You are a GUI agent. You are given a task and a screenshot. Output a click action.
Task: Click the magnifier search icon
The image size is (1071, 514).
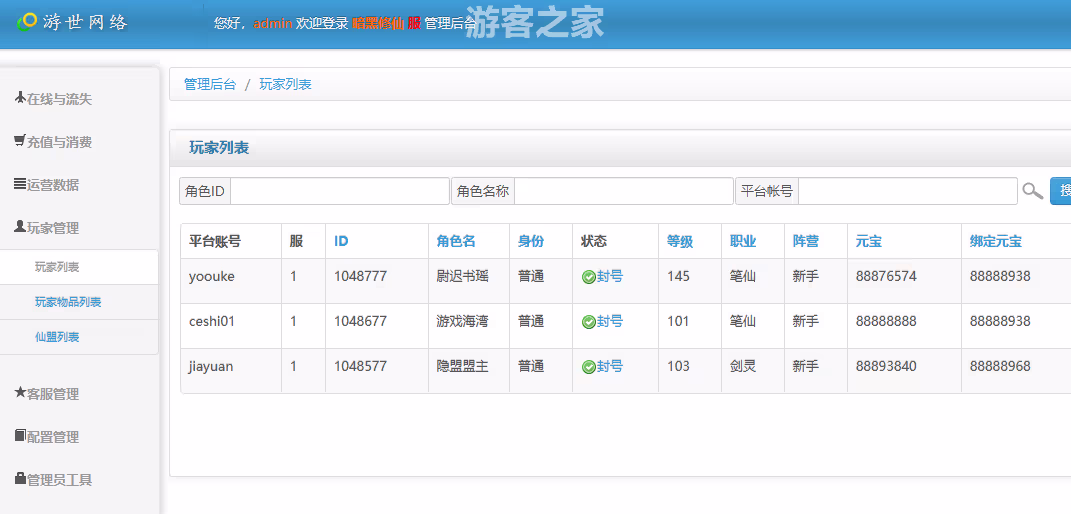1032,191
